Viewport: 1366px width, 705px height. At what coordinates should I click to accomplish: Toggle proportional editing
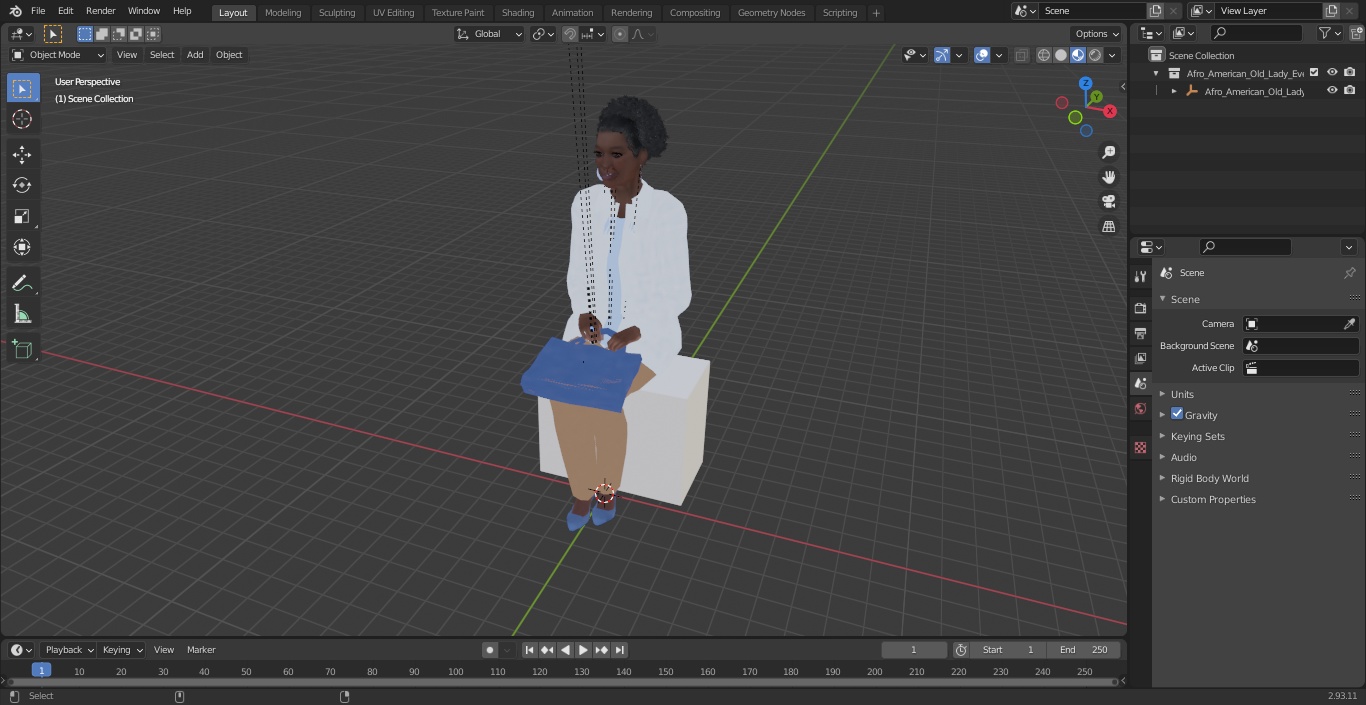click(620, 34)
